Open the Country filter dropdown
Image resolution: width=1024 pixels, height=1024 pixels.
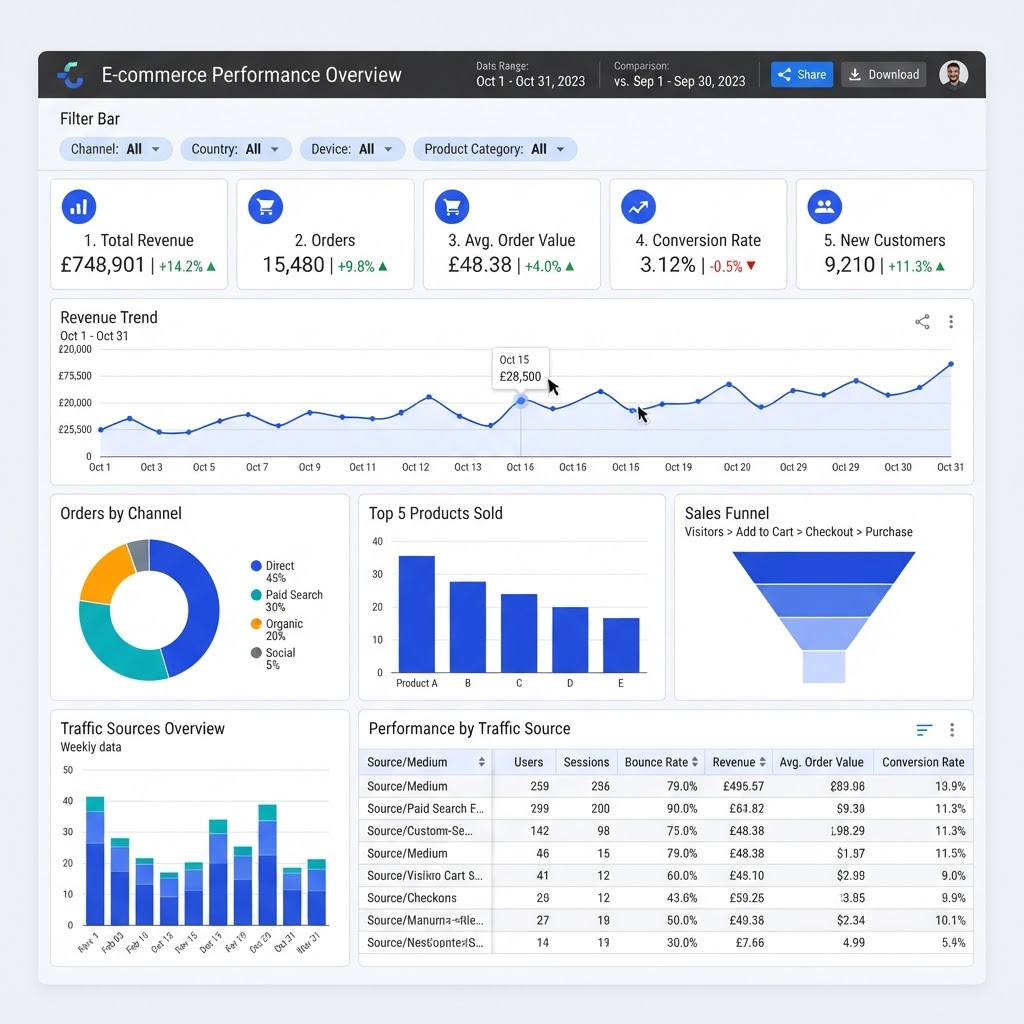click(235, 149)
